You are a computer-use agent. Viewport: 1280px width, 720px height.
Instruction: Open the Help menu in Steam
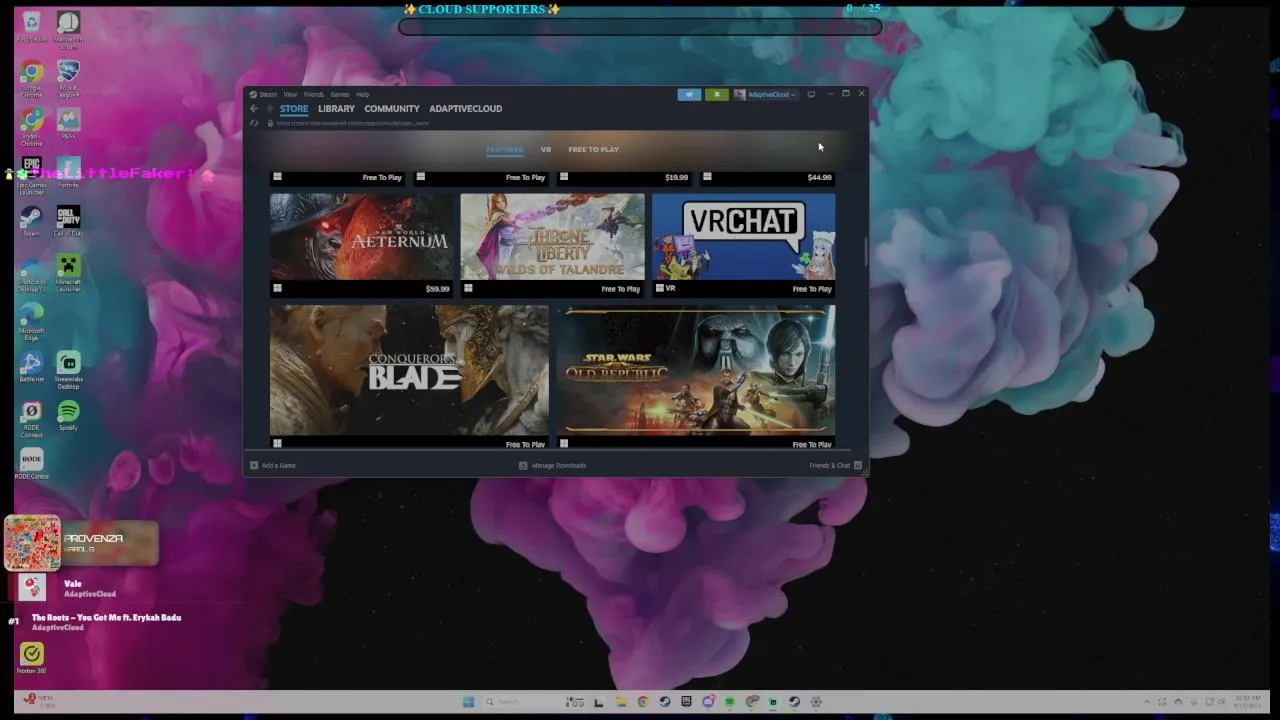point(363,94)
